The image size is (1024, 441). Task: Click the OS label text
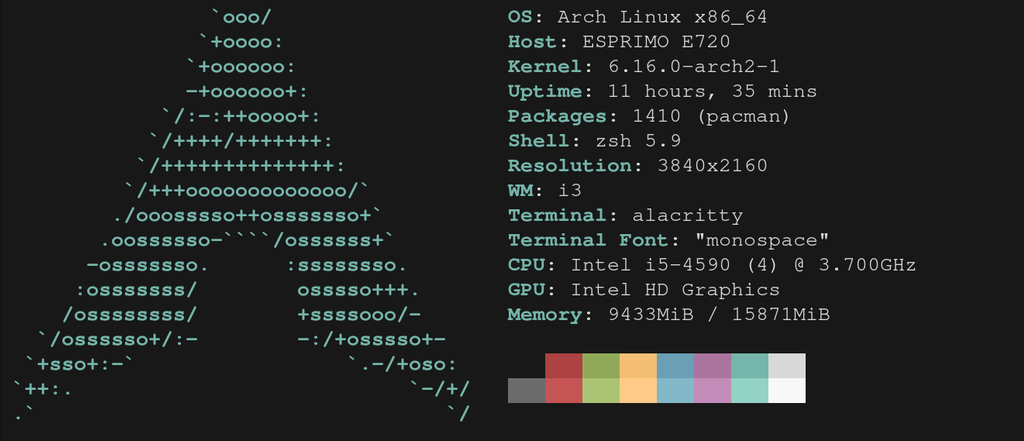(519, 17)
